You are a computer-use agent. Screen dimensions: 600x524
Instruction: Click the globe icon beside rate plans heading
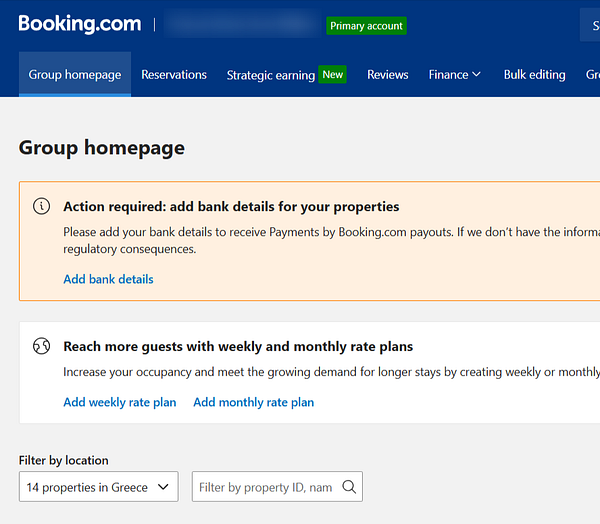pos(41,346)
